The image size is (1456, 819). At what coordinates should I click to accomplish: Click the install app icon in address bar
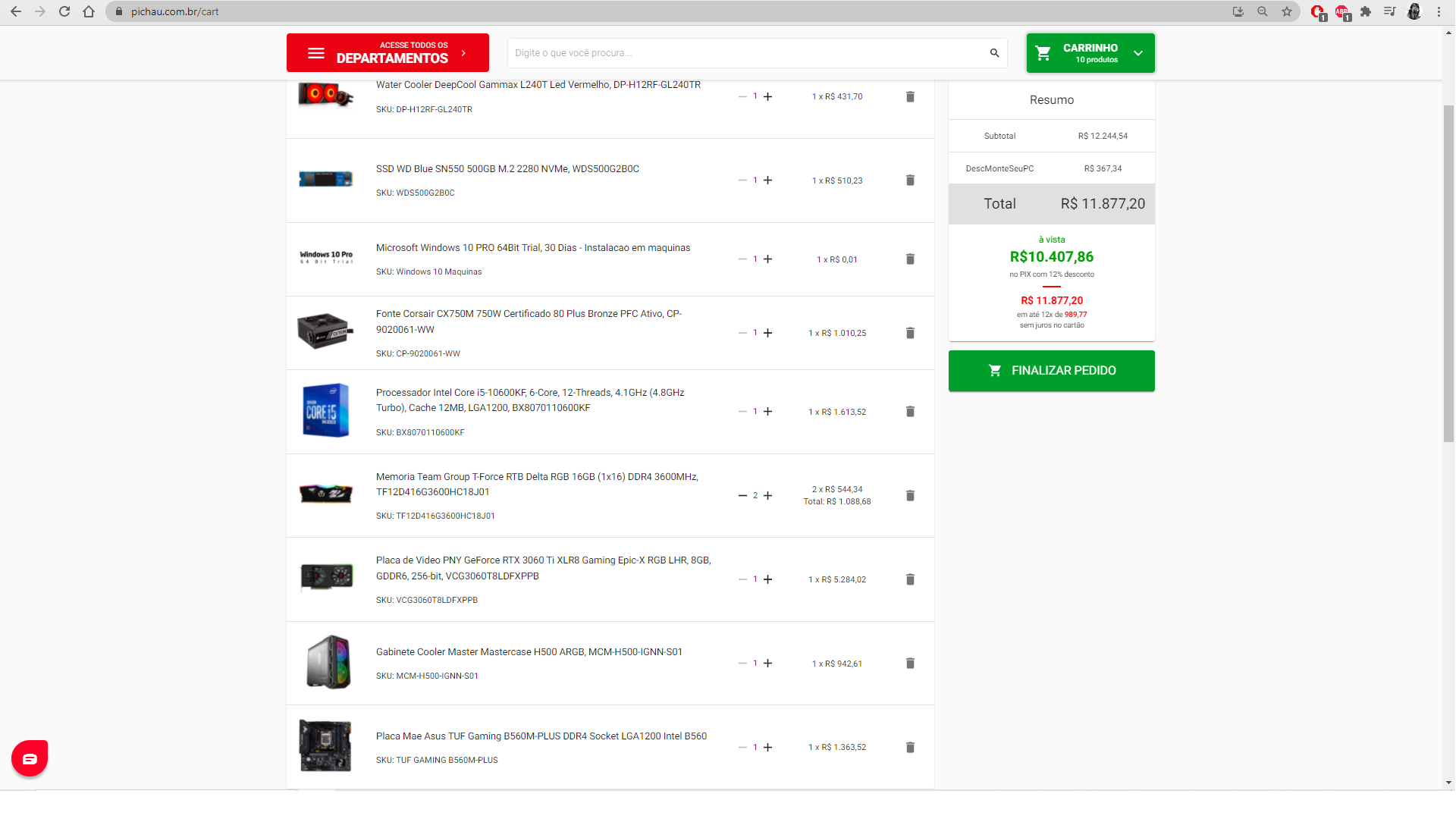tap(1238, 11)
